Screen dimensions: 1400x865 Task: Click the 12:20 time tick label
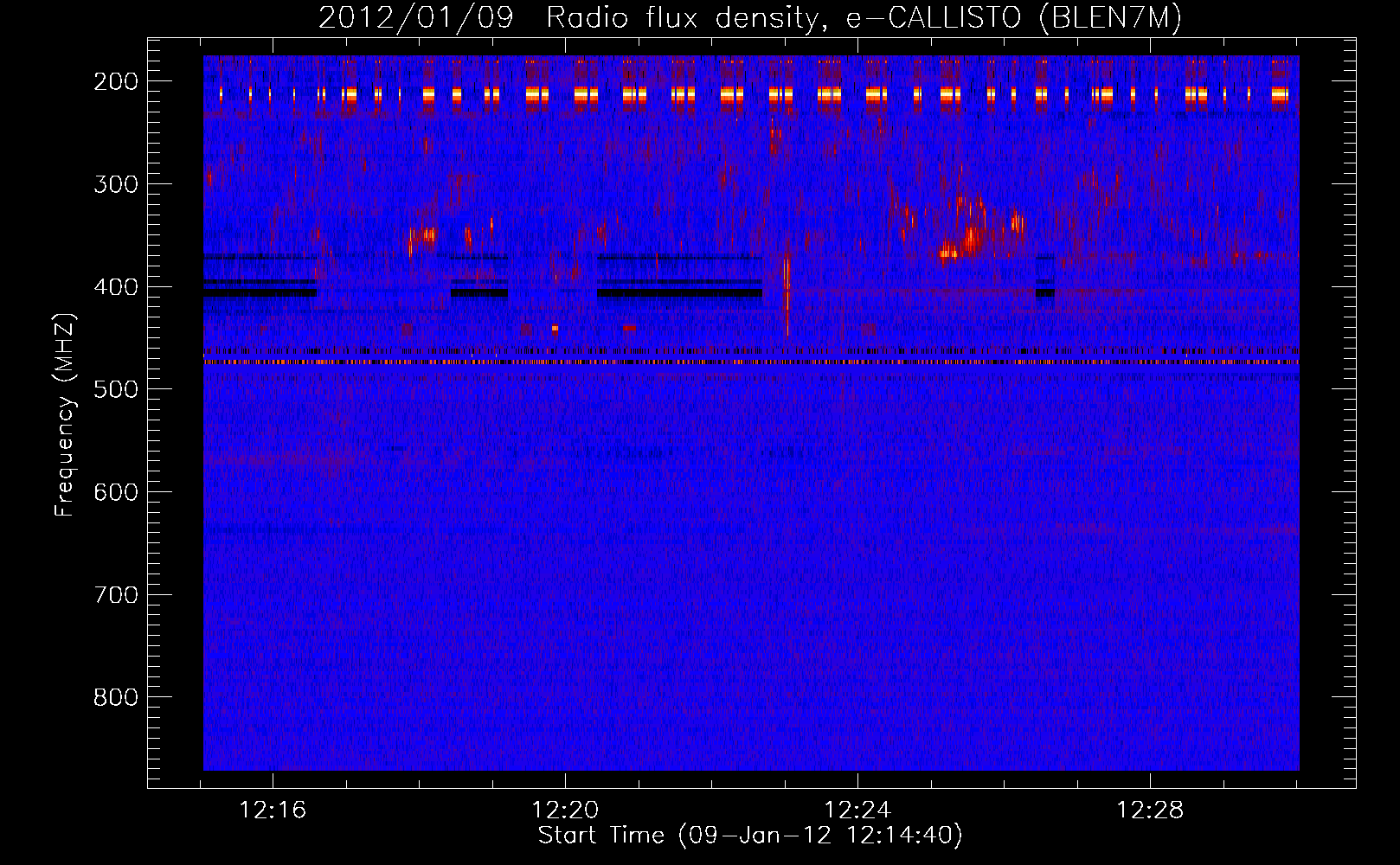coord(565,811)
